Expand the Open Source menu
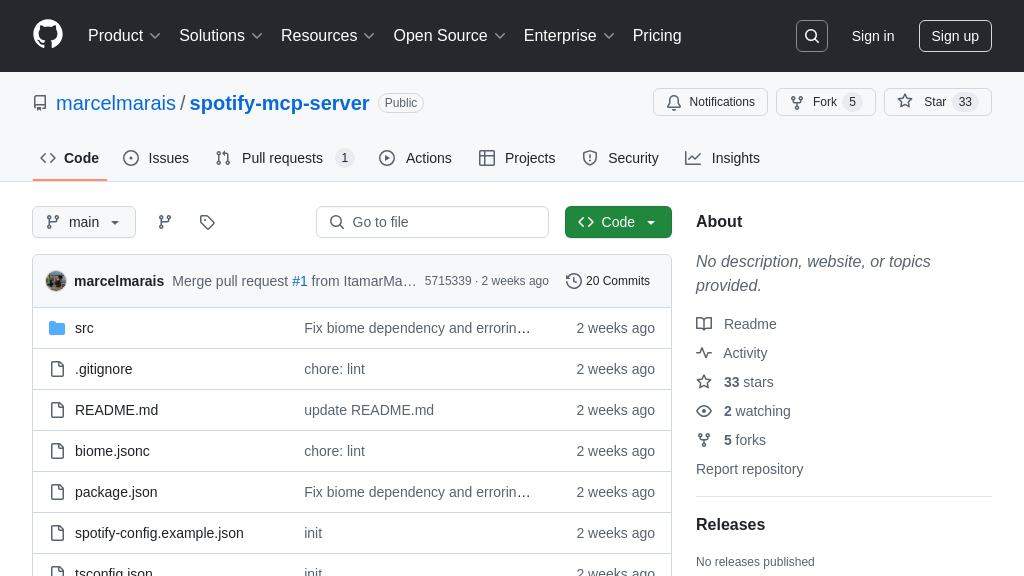This screenshot has width=1024, height=576. tap(449, 36)
